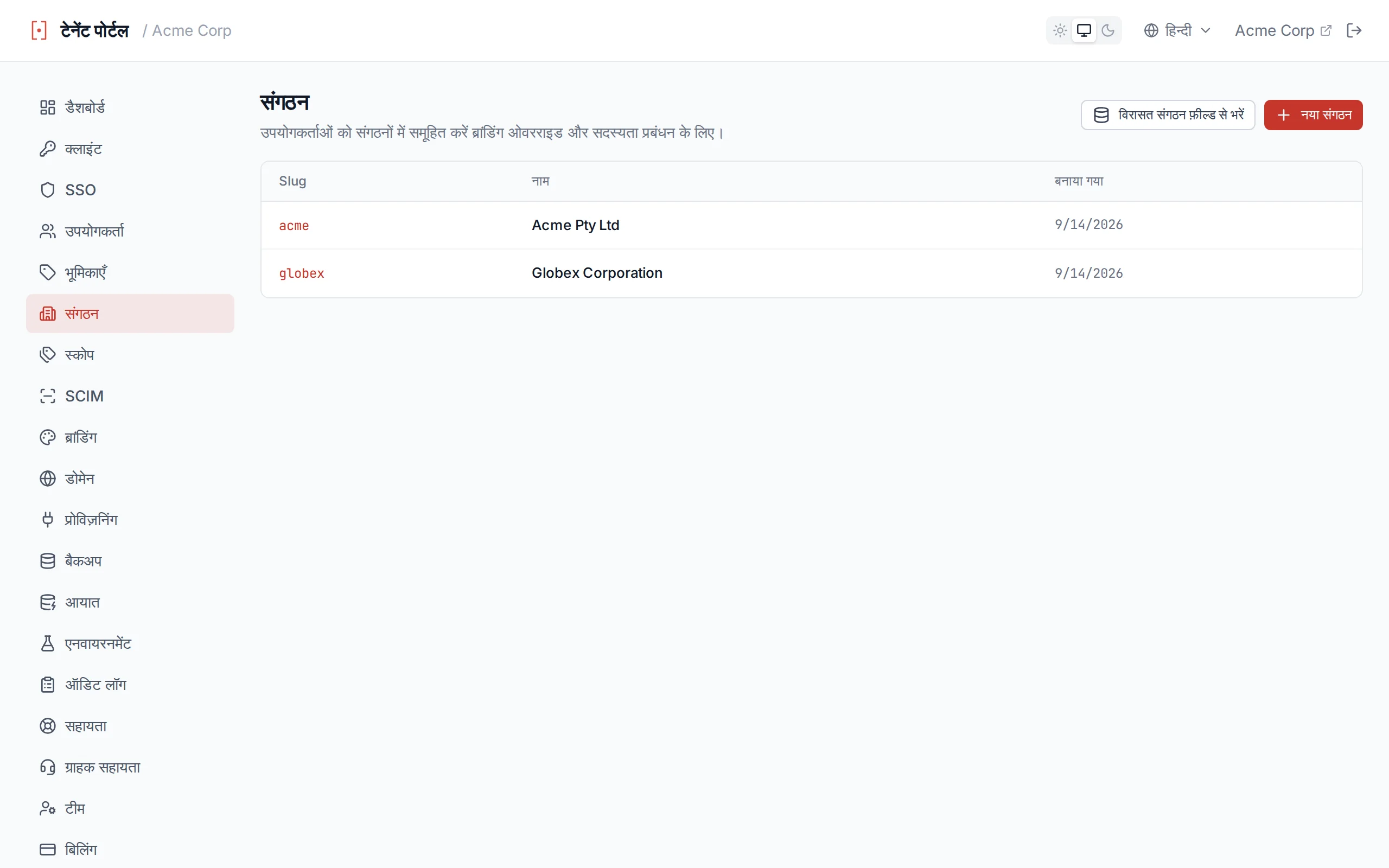Open Dashboard via its grid icon
Screen dimensions: 1389x868
[48, 107]
